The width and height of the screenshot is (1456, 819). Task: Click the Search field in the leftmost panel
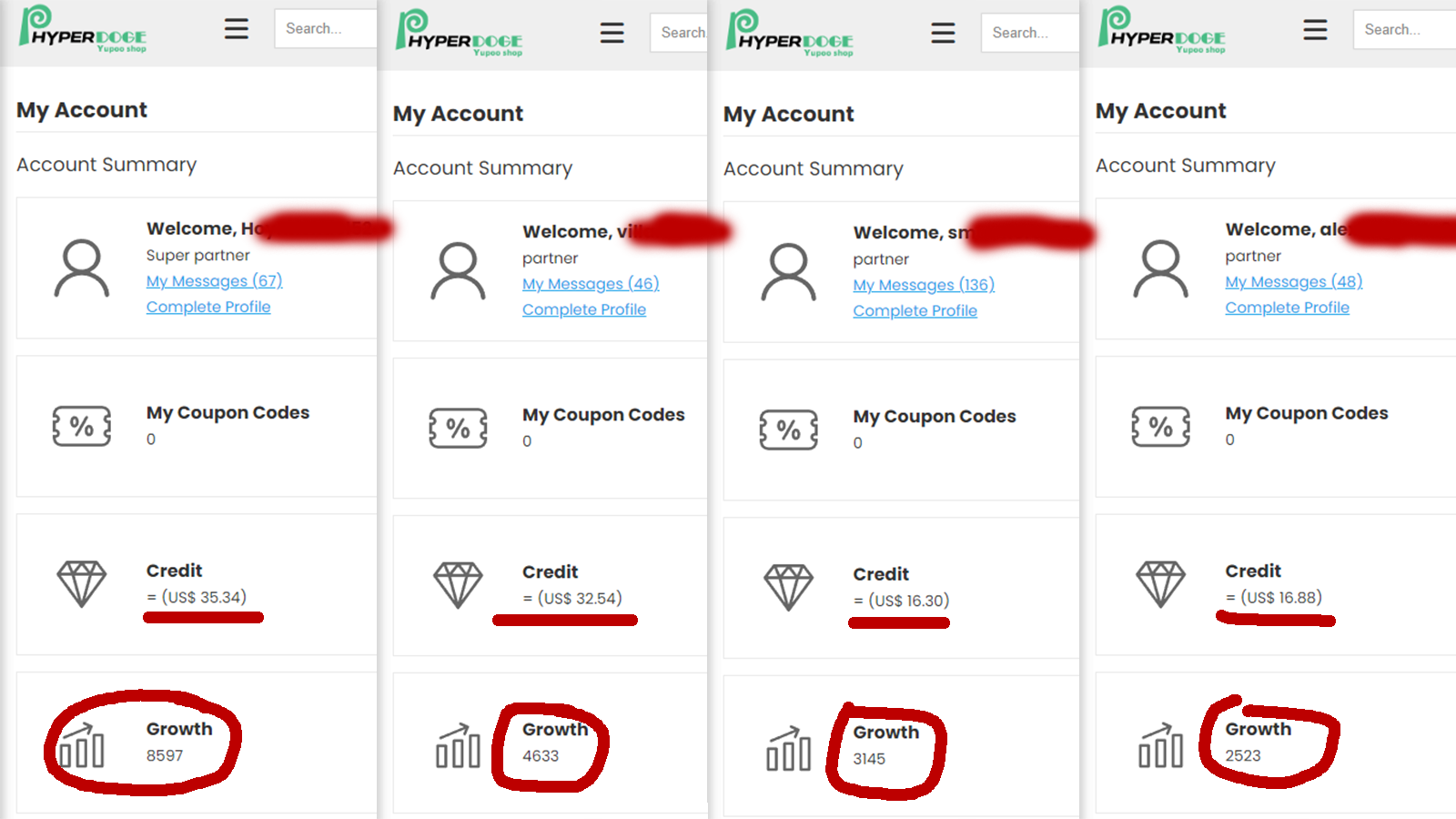tap(325, 29)
